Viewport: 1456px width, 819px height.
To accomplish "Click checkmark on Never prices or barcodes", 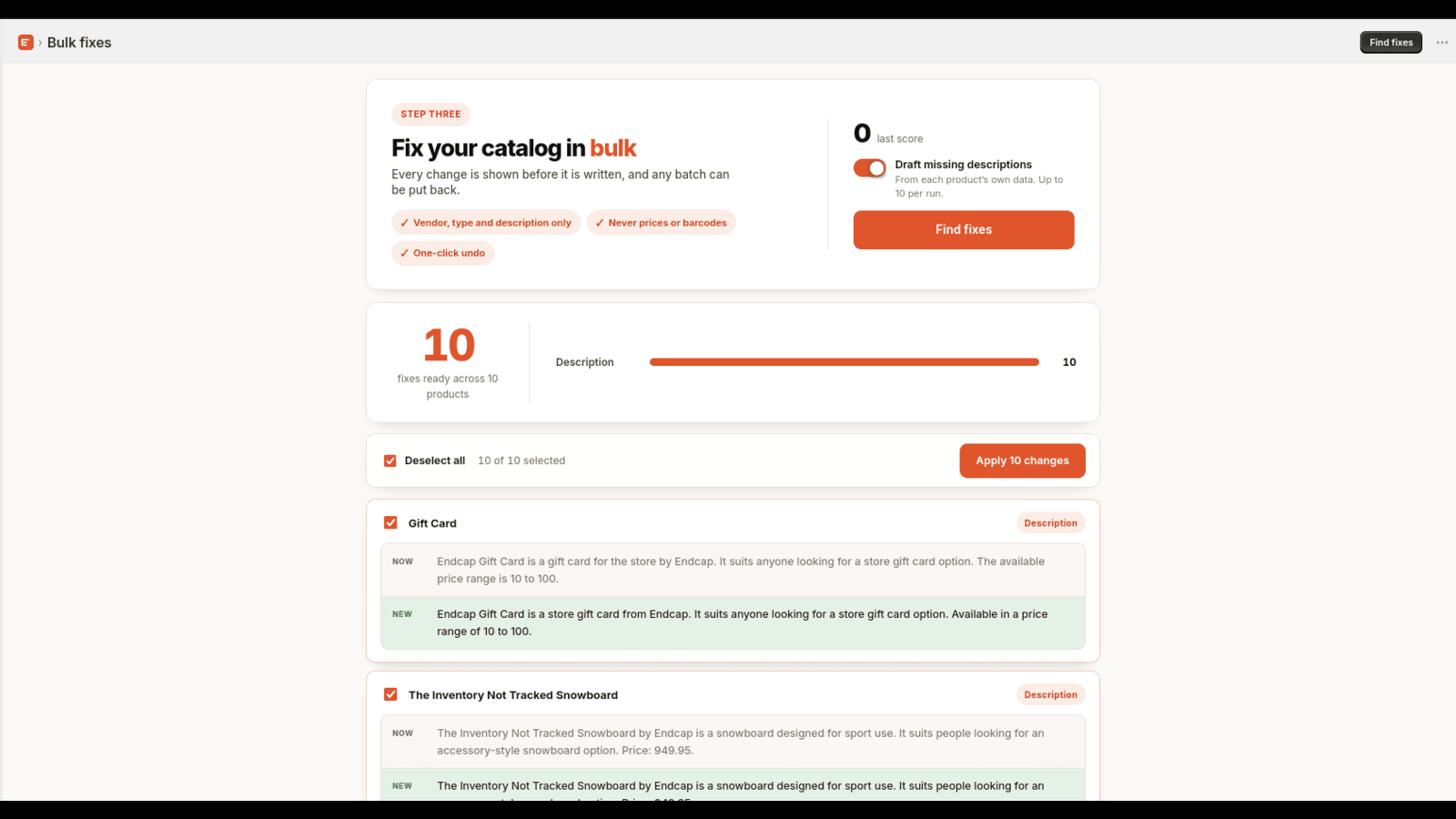I will tap(600, 223).
